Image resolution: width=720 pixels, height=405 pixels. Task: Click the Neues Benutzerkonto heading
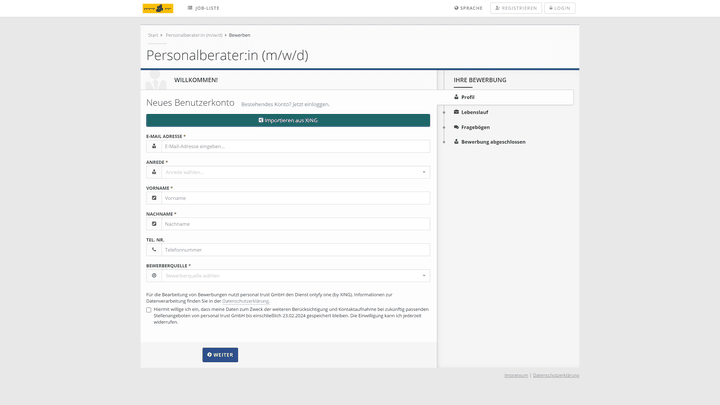point(190,103)
